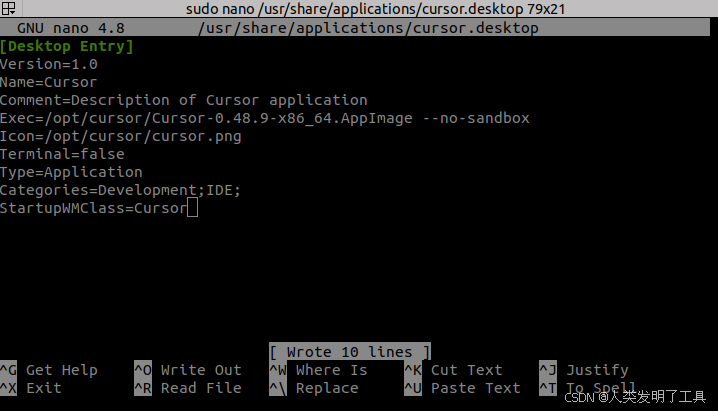The width and height of the screenshot is (718, 411).
Task: Click the '^O Write Out' shortcut
Action: point(188,370)
